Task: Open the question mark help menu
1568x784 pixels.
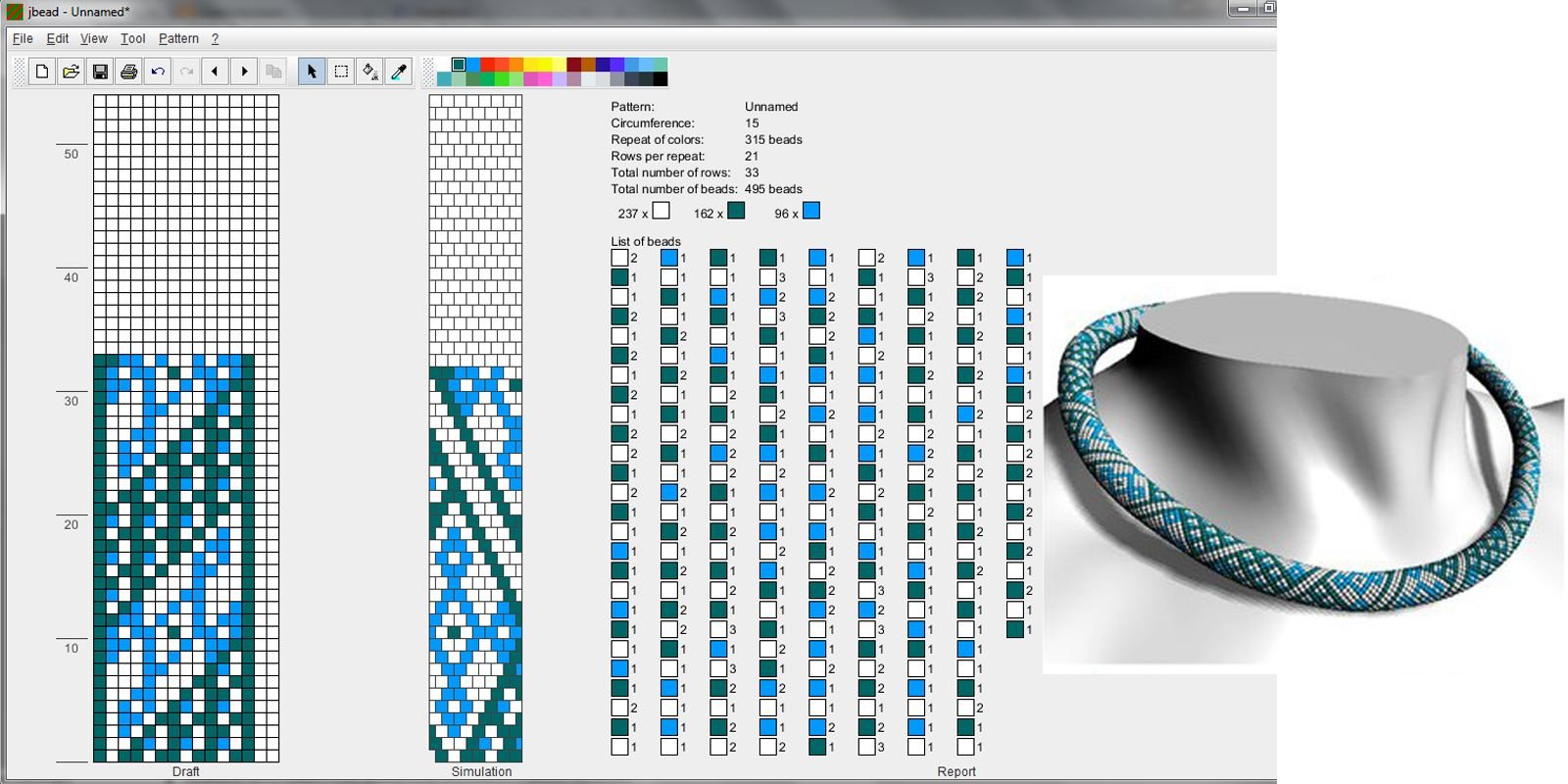Action: [x=215, y=38]
